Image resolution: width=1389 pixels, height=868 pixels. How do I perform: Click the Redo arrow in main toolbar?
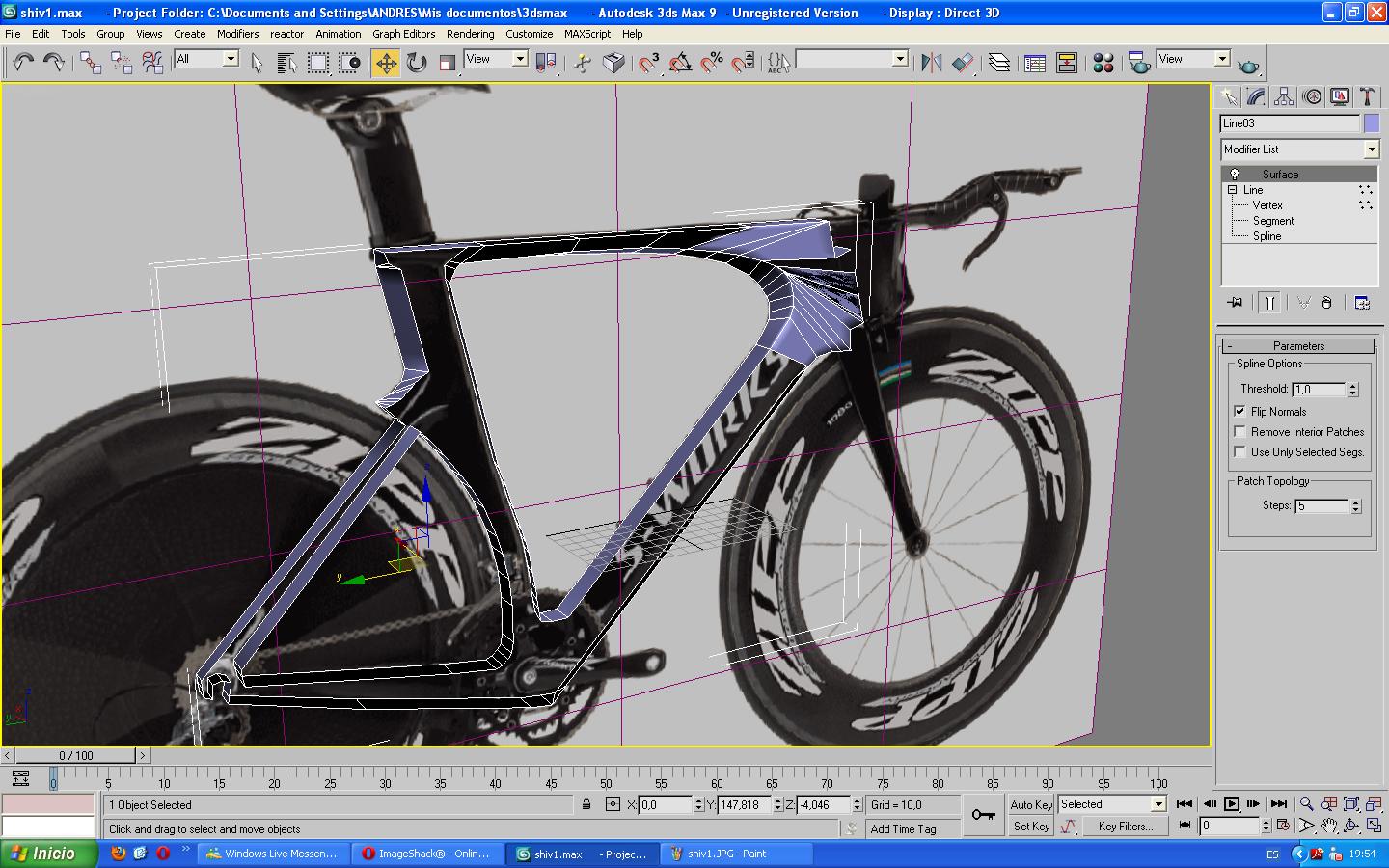[54, 63]
